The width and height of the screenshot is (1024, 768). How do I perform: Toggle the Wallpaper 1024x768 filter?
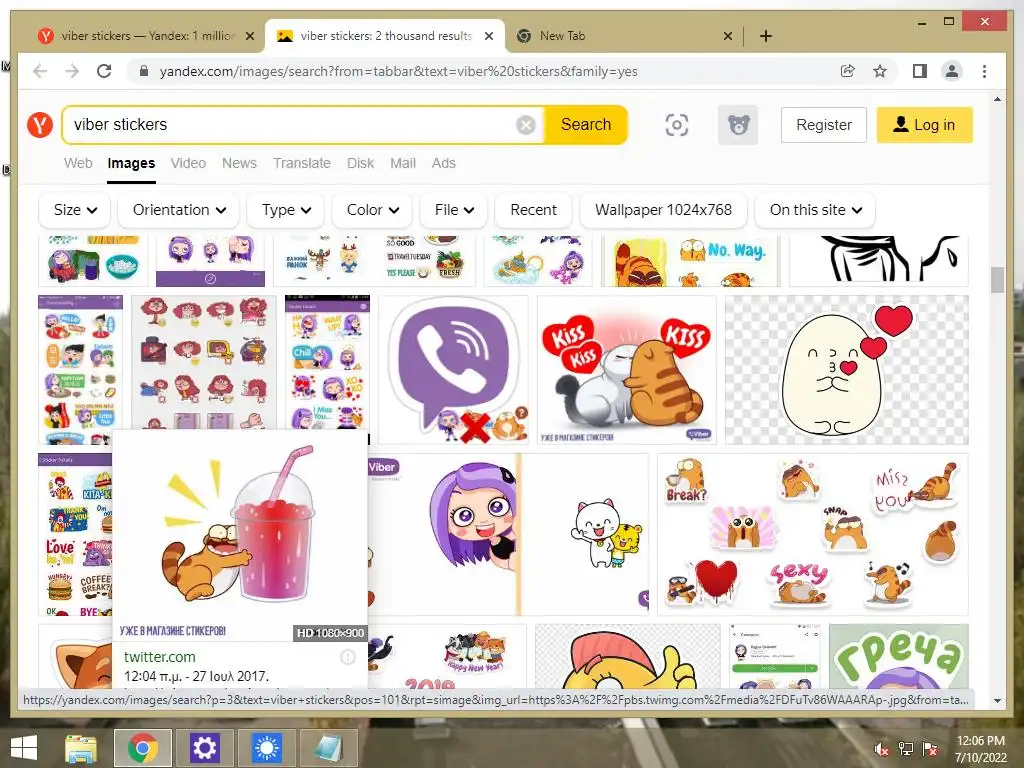663,210
